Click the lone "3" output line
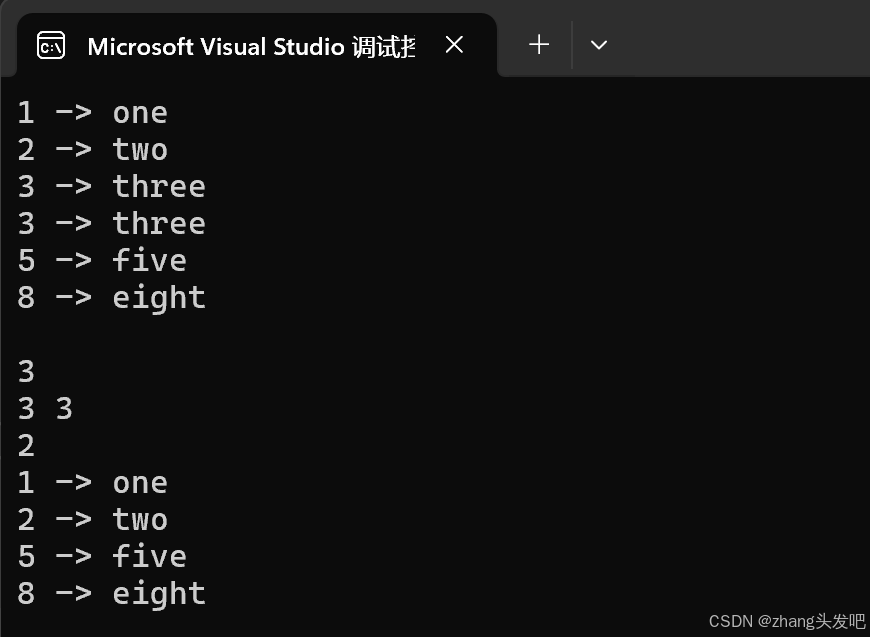The height and width of the screenshot is (637, 870). coord(26,372)
